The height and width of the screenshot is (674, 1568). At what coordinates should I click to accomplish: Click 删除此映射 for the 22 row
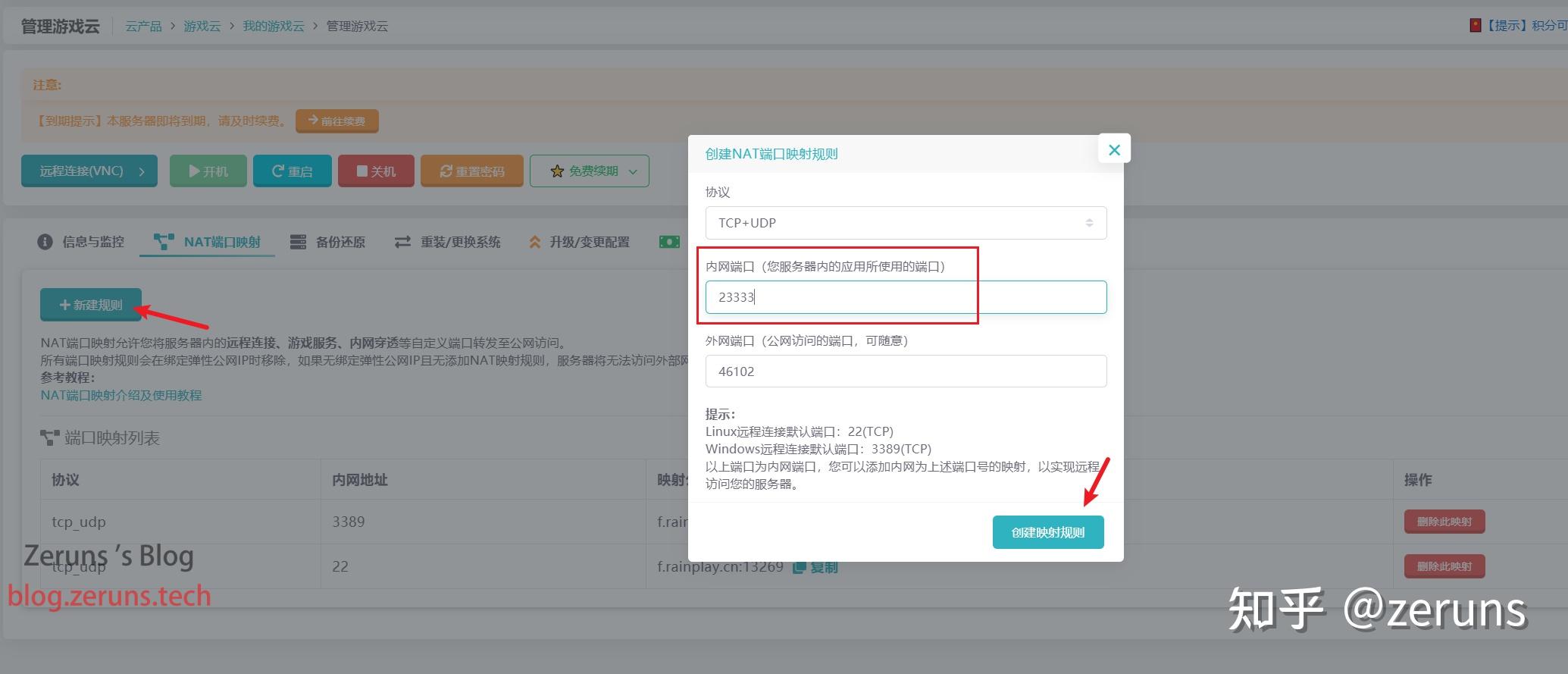click(1444, 566)
